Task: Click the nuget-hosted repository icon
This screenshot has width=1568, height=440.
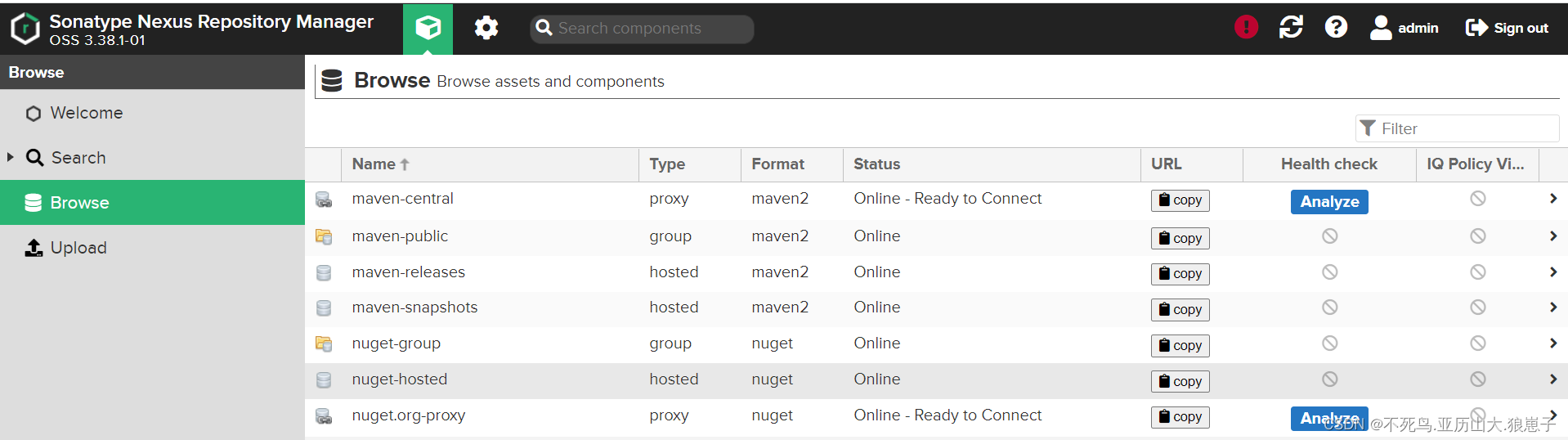Action: coord(324,380)
